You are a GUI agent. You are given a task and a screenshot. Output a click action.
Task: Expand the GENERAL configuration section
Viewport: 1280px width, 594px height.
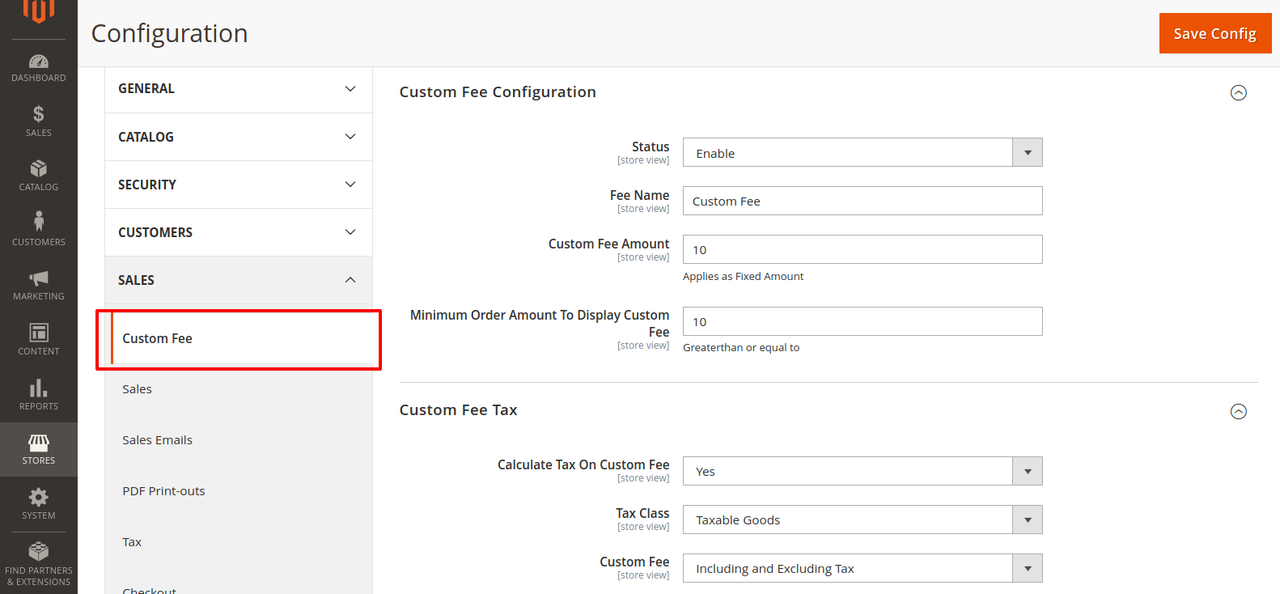[x=238, y=89]
